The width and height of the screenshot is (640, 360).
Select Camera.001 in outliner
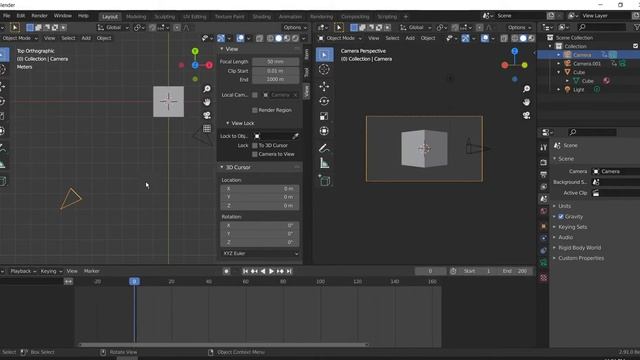point(587,64)
